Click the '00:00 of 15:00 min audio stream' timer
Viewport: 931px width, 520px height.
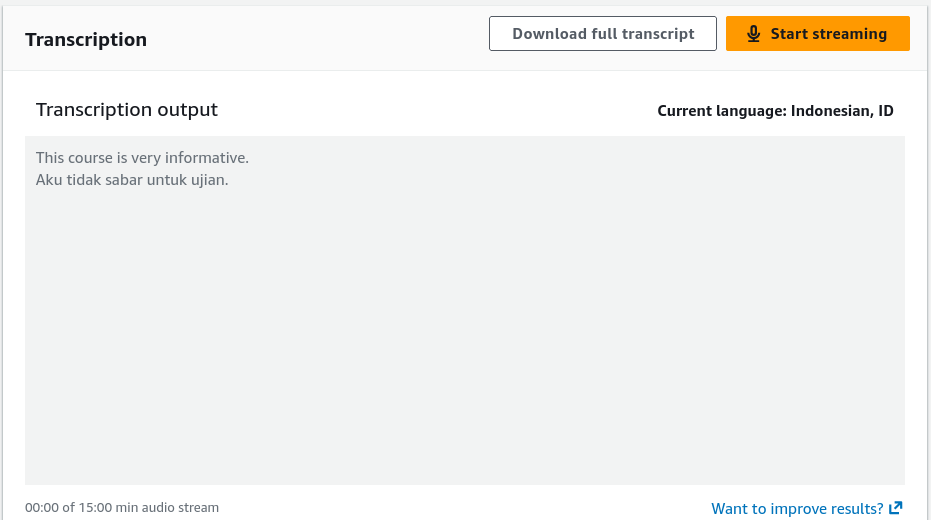pyautogui.click(x=122, y=508)
